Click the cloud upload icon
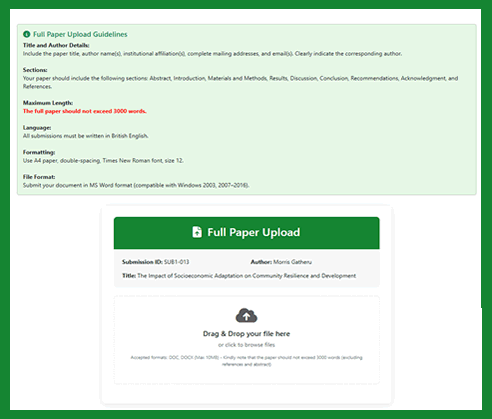The height and width of the screenshot is (419, 492). 246,315
